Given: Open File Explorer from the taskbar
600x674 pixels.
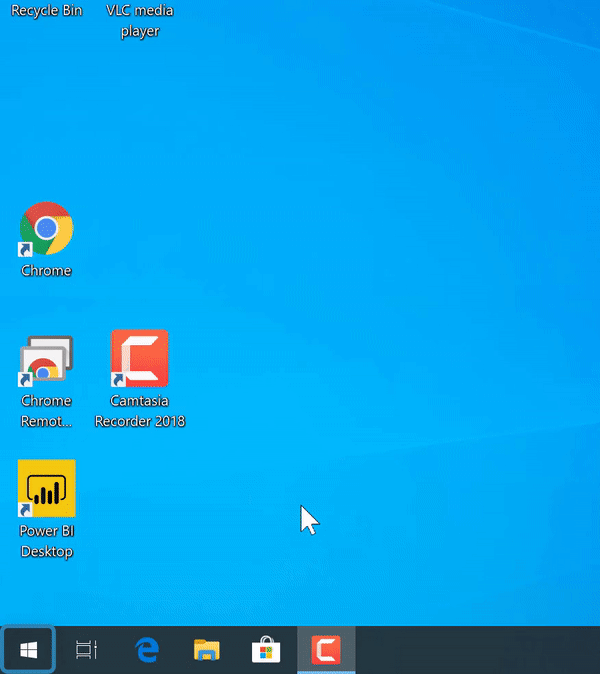Looking at the screenshot, I should click(207, 649).
